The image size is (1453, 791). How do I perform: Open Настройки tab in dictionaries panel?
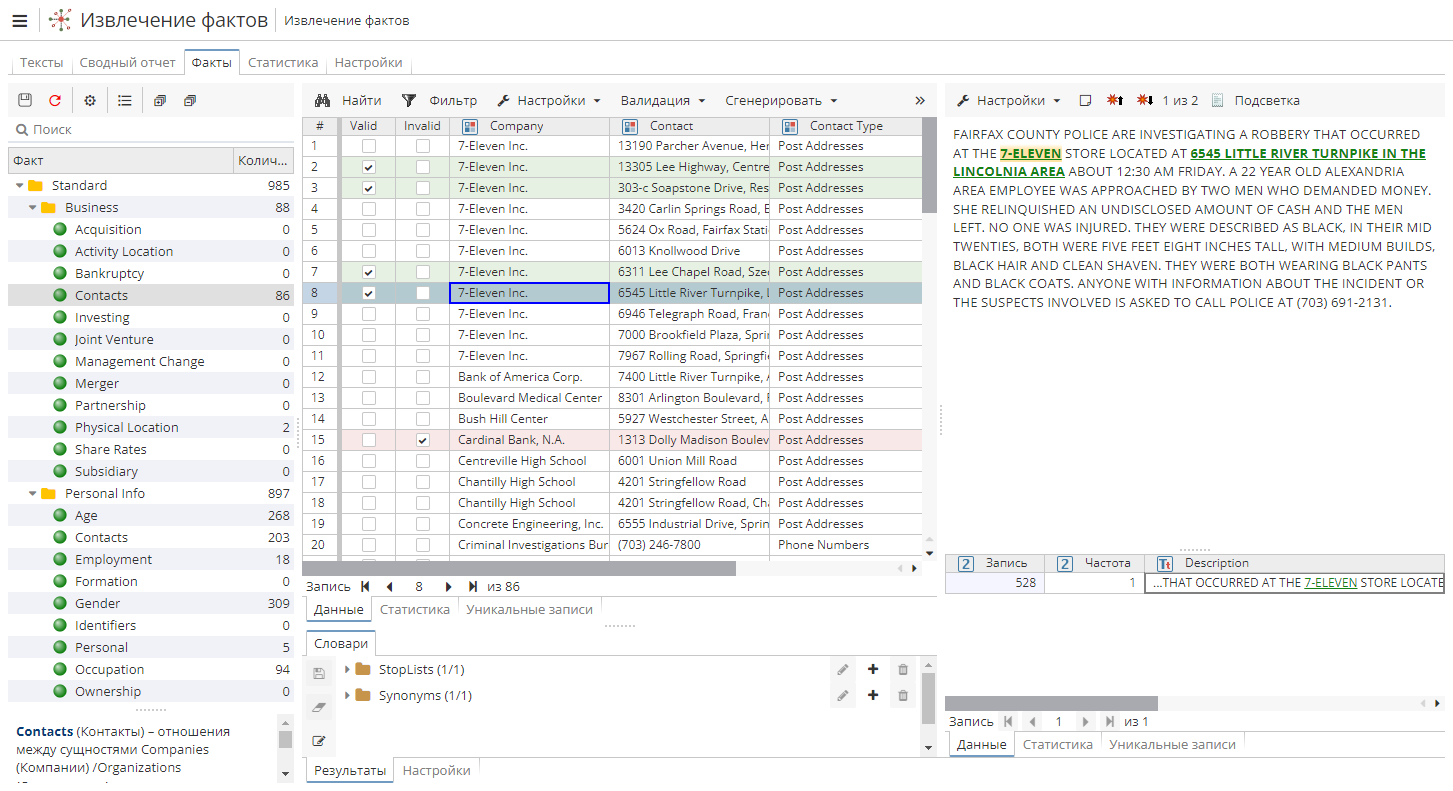436,770
